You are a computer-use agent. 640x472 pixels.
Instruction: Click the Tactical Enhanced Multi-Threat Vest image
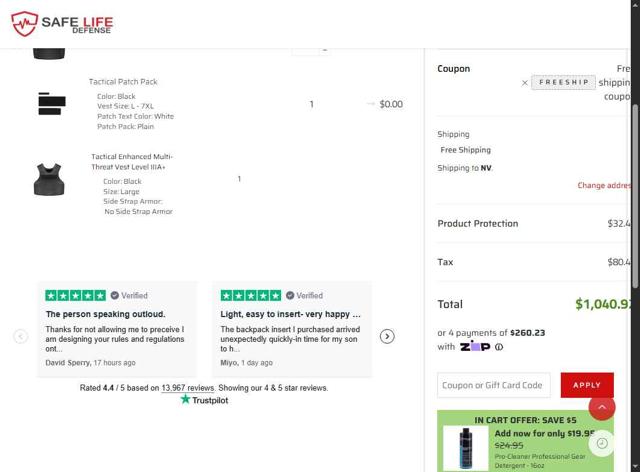pyautogui.click(x=50, y=180)
